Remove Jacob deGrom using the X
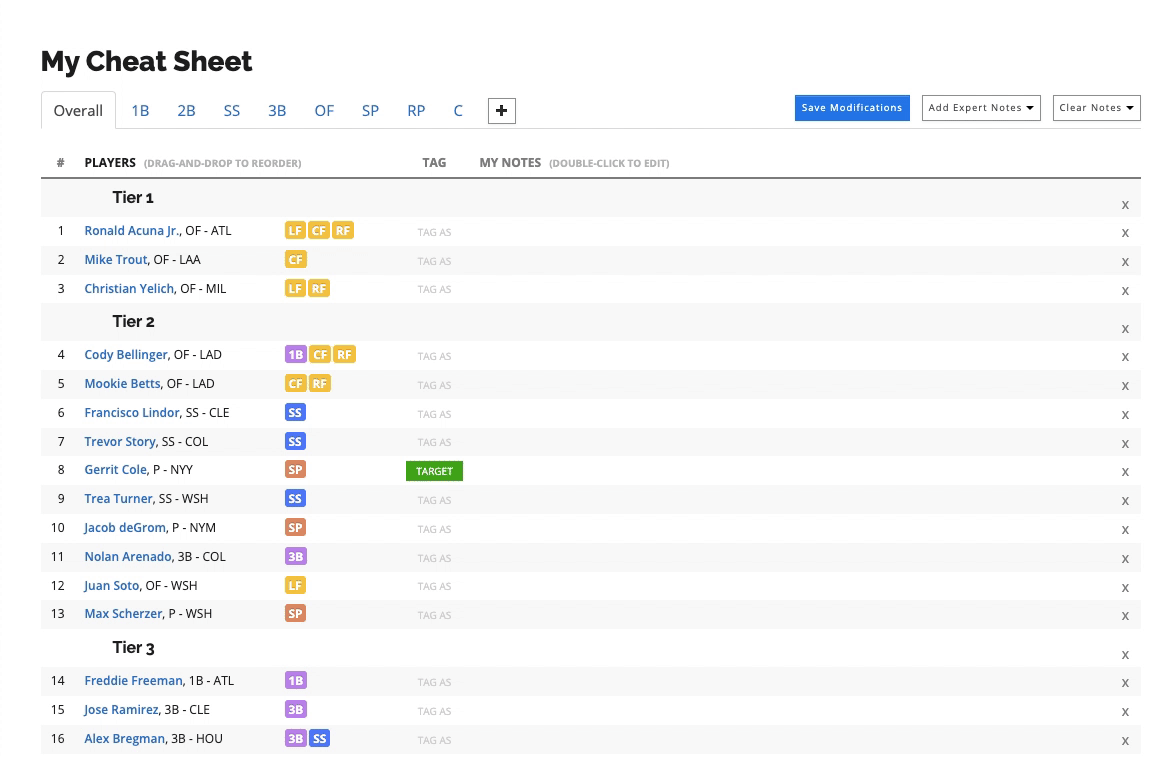 coord(1125,530)
